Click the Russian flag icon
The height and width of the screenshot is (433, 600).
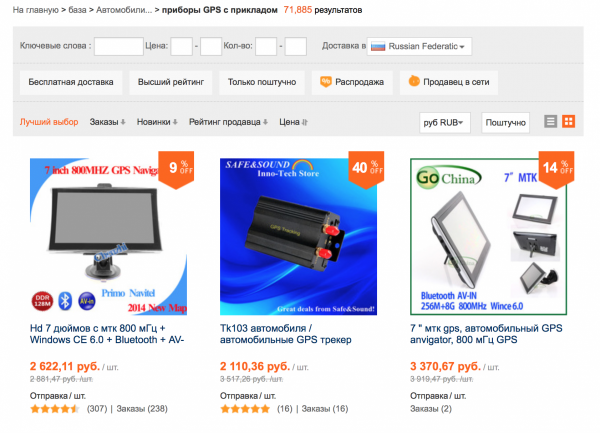(x=378, y=47)
